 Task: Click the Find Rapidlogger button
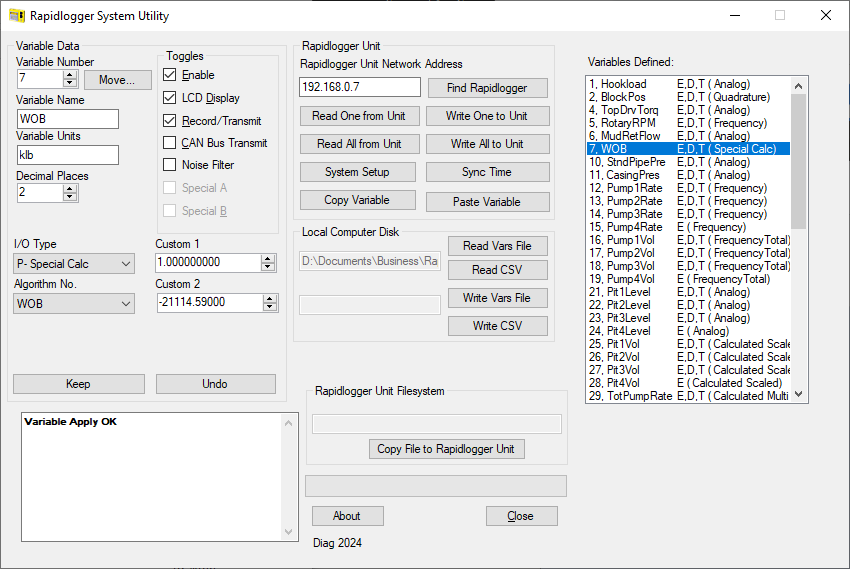pyautogui.click(x=488, y=88)
